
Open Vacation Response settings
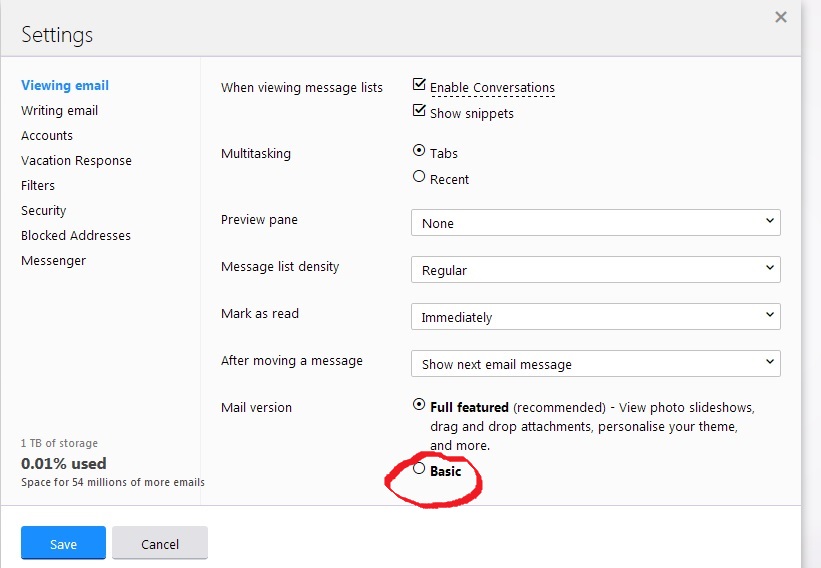(x=76, y=160)
